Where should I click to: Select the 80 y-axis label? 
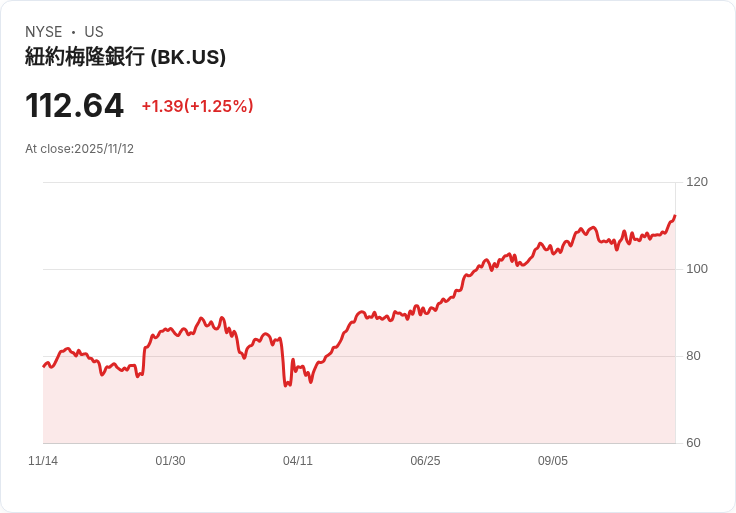coord(693,356)
